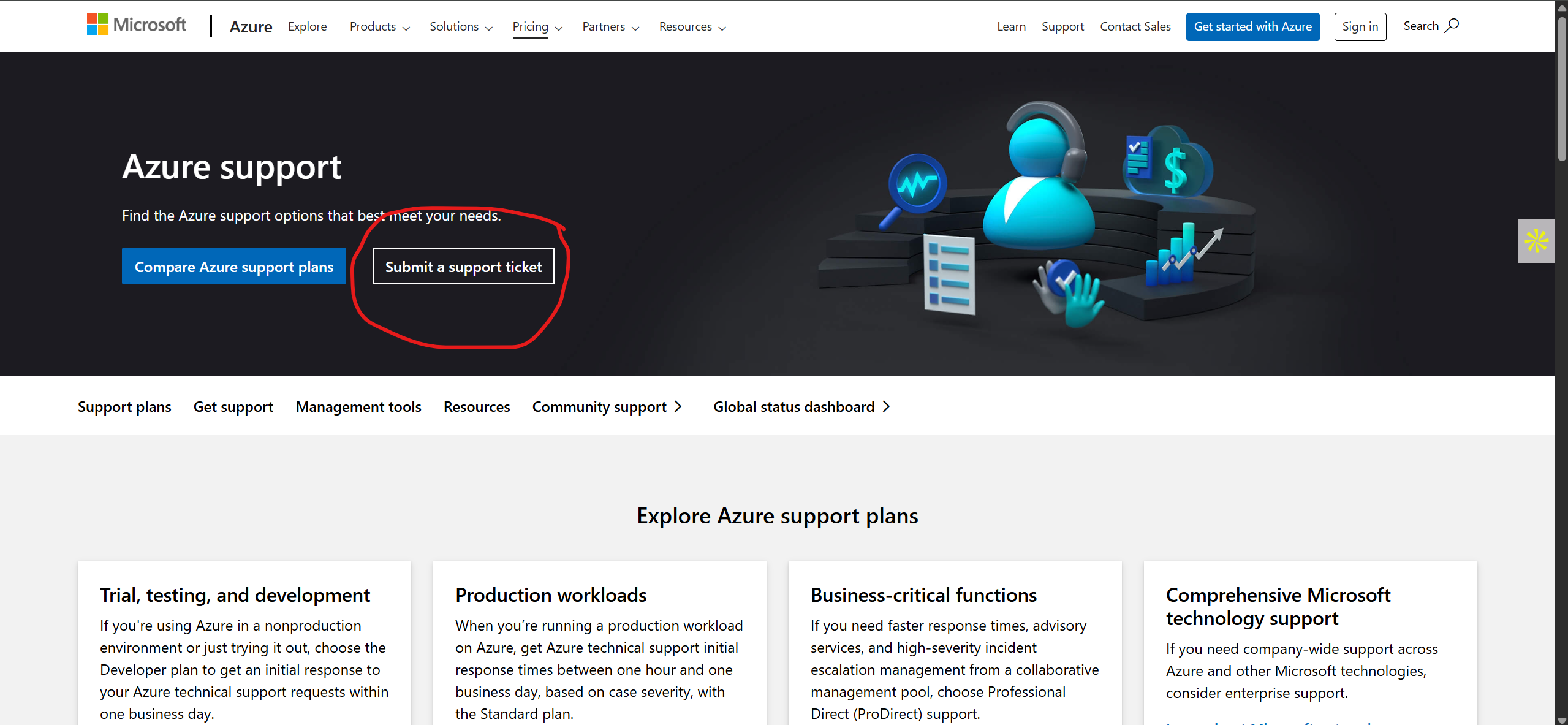1568x725 pixels.
Task: Open Global status dashboard link
Action: [x=801, y=406]
